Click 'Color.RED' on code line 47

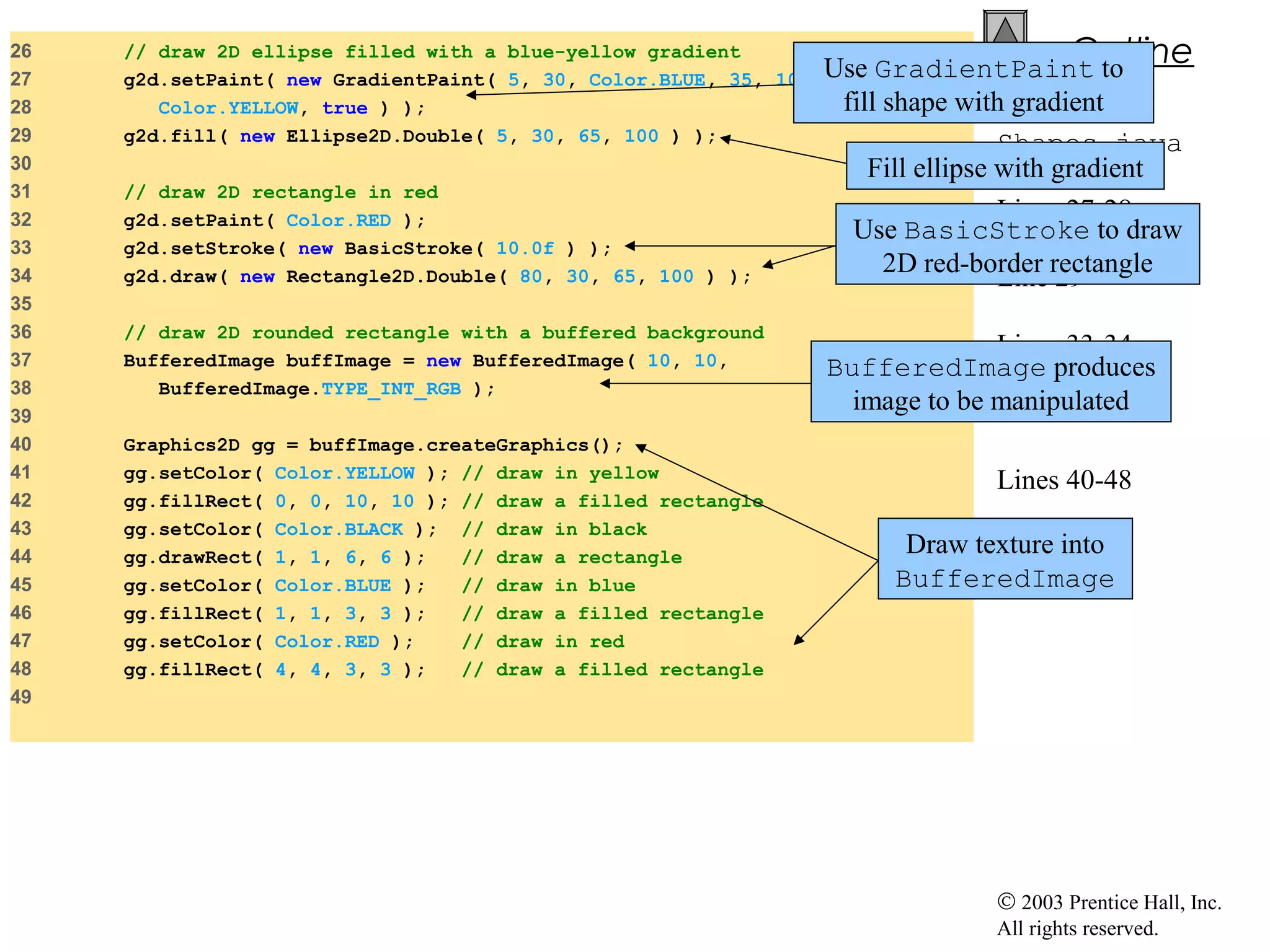[x=327, y=641]
